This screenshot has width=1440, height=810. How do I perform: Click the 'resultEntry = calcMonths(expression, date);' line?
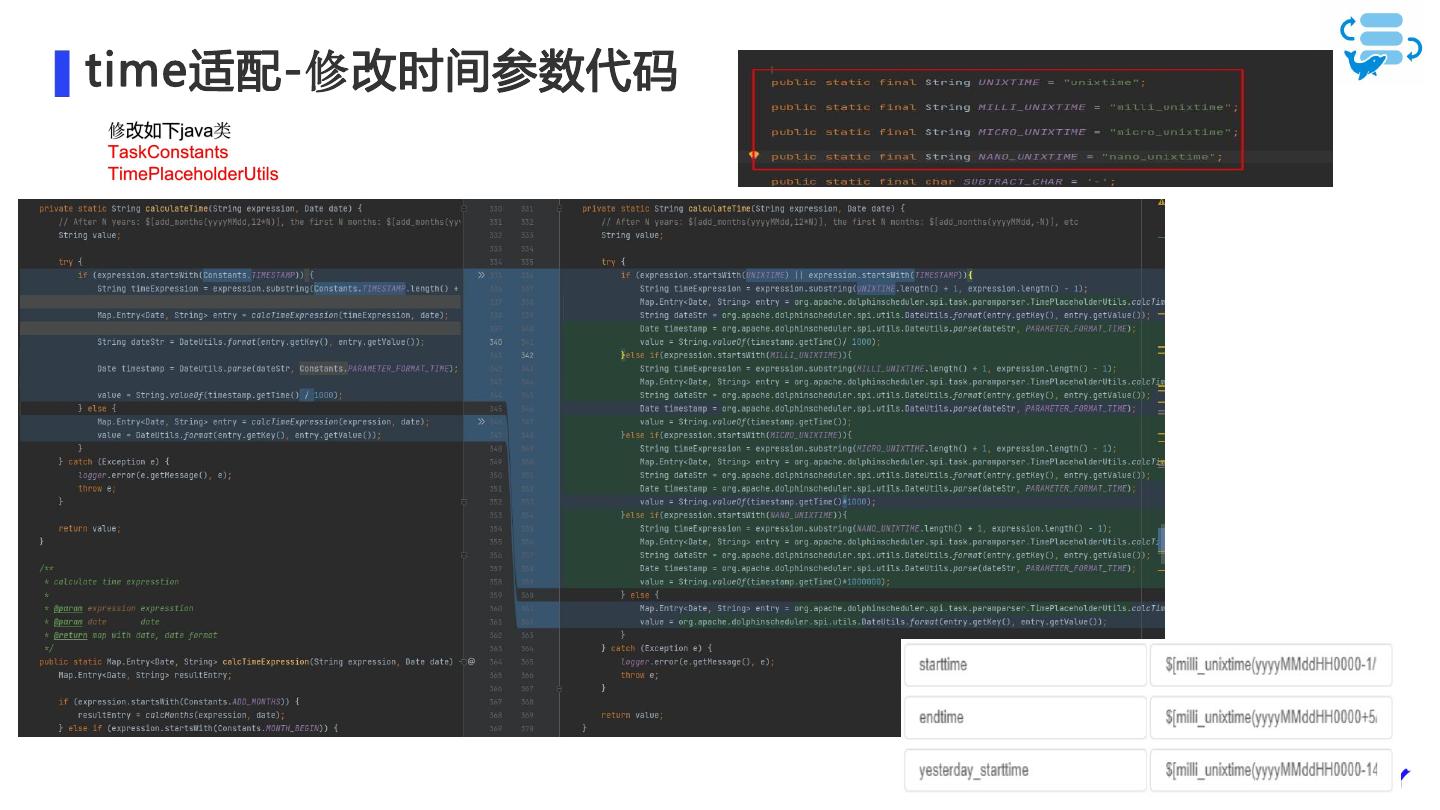coord(181,715)
